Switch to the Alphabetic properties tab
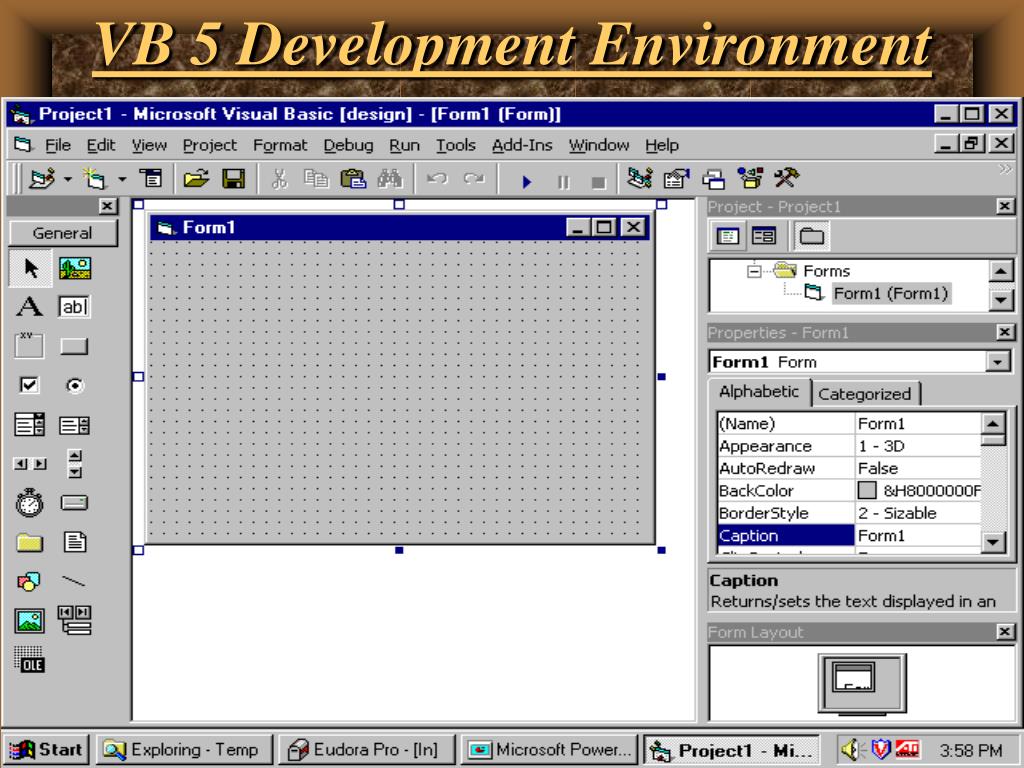Image resolution: width=1024 pixels, height=768 pixels. point(760,392)
